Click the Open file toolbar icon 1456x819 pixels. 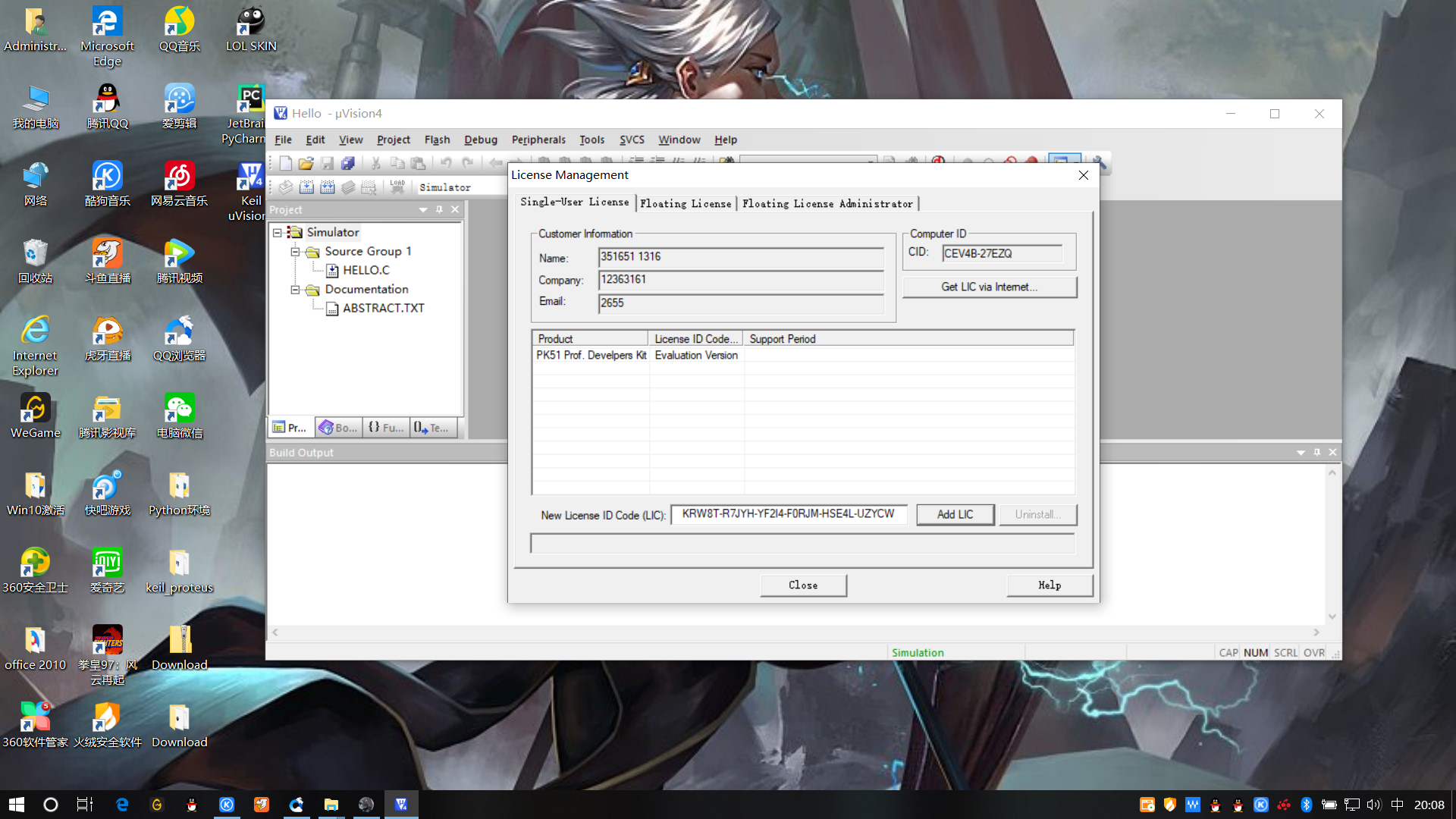306,163
